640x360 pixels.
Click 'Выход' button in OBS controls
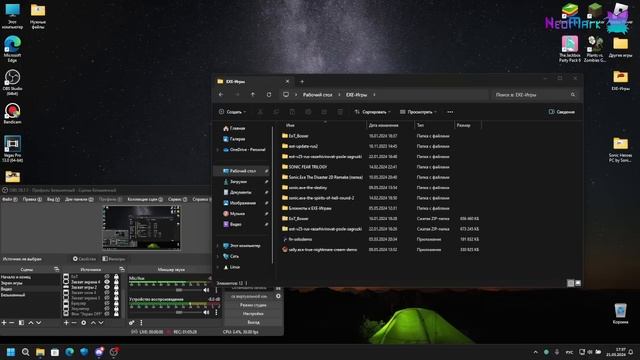(253, 322)
